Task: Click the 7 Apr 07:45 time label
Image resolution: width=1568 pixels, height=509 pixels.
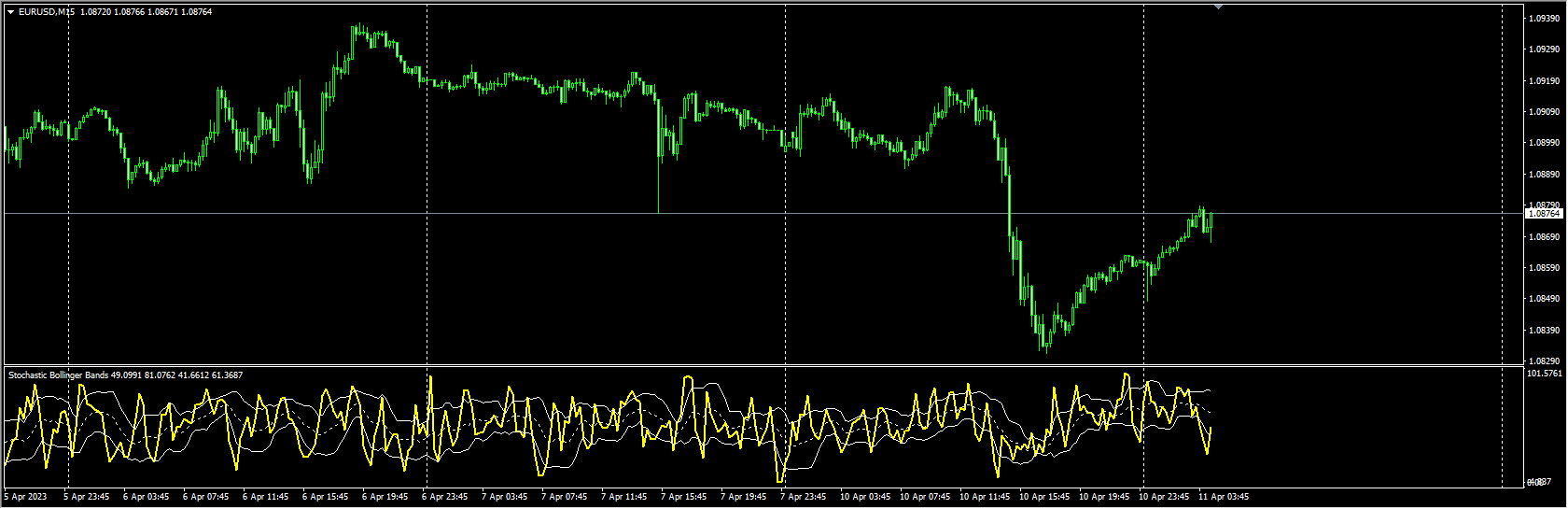Action: (x=564, y=497)
